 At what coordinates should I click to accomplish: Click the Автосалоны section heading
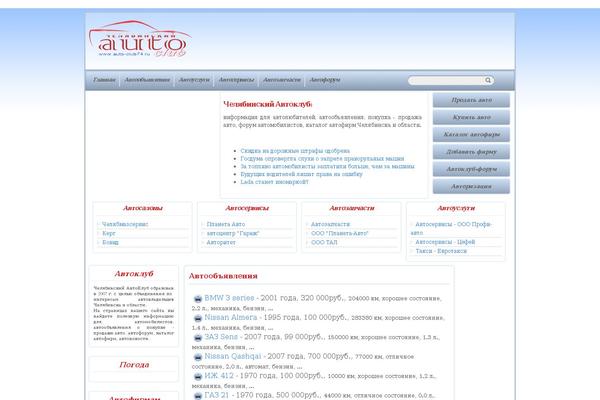click(143, 208)
